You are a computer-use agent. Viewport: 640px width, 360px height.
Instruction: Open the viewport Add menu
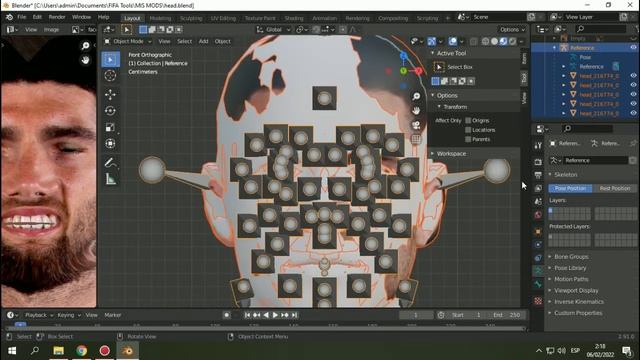coord(203,41)
